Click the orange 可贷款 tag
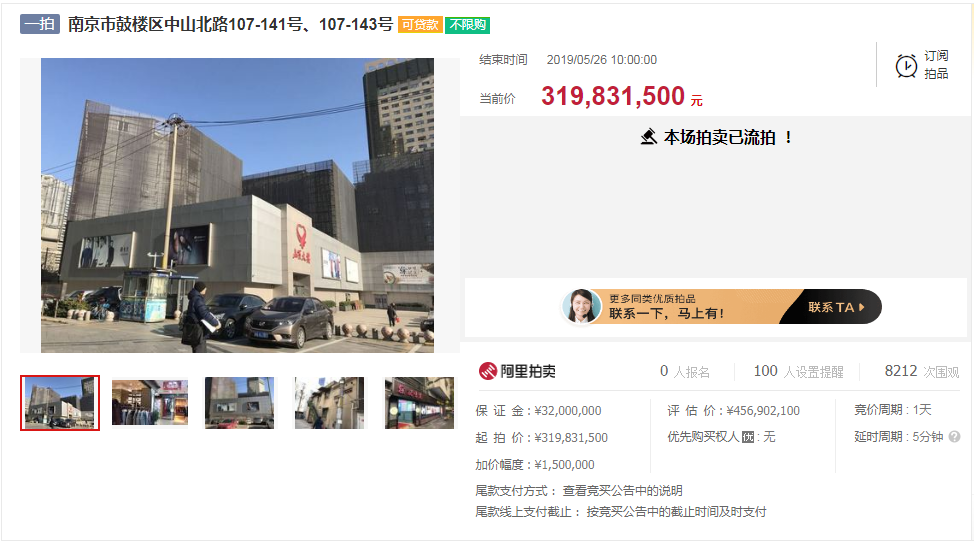974x541 pixels. pyautogui.click(x=420, y=25)
